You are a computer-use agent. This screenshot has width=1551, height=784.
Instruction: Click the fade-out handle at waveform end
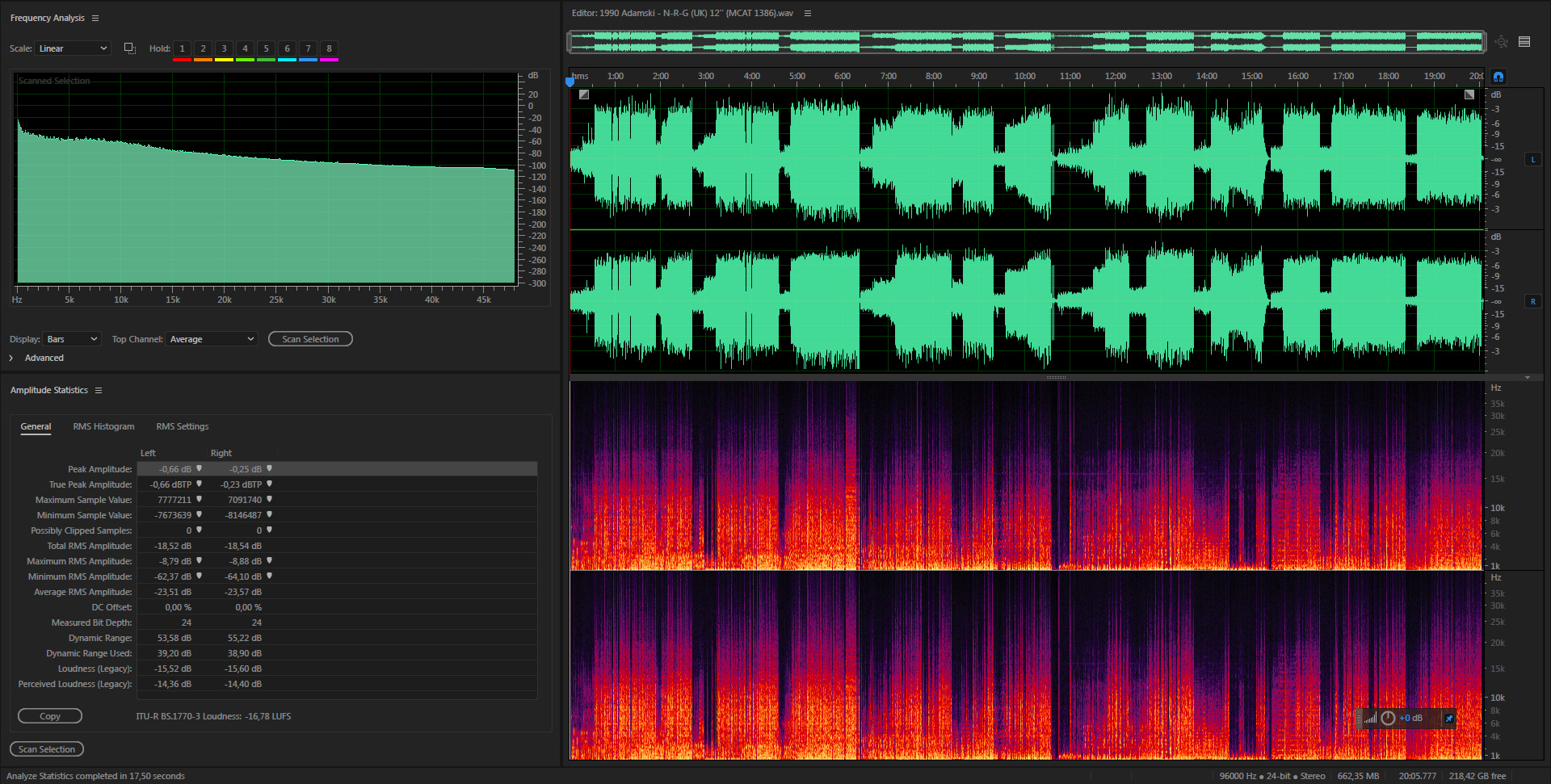1469,94
